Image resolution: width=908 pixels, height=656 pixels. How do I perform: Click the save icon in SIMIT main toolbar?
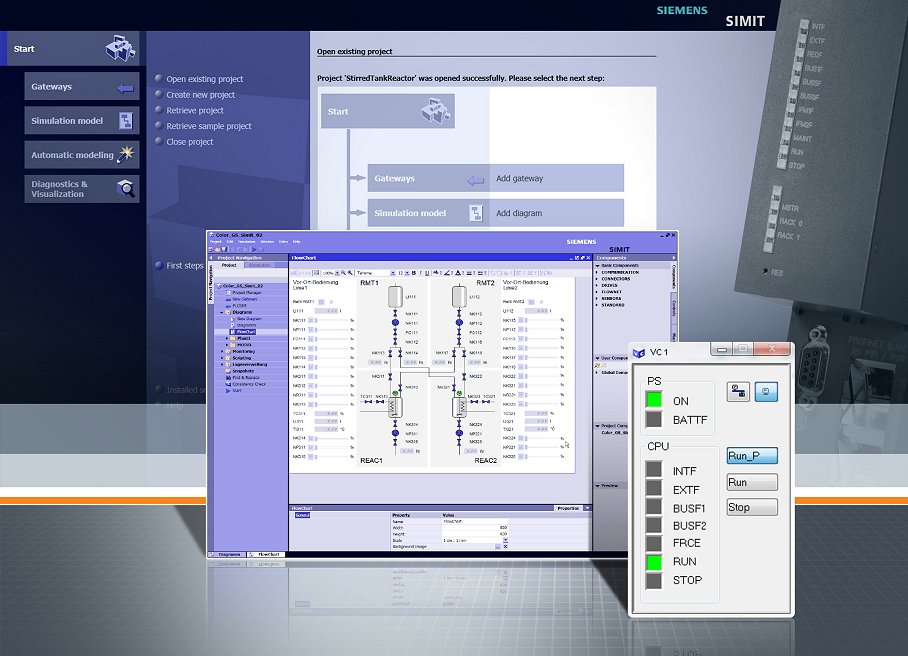(224, 250)
